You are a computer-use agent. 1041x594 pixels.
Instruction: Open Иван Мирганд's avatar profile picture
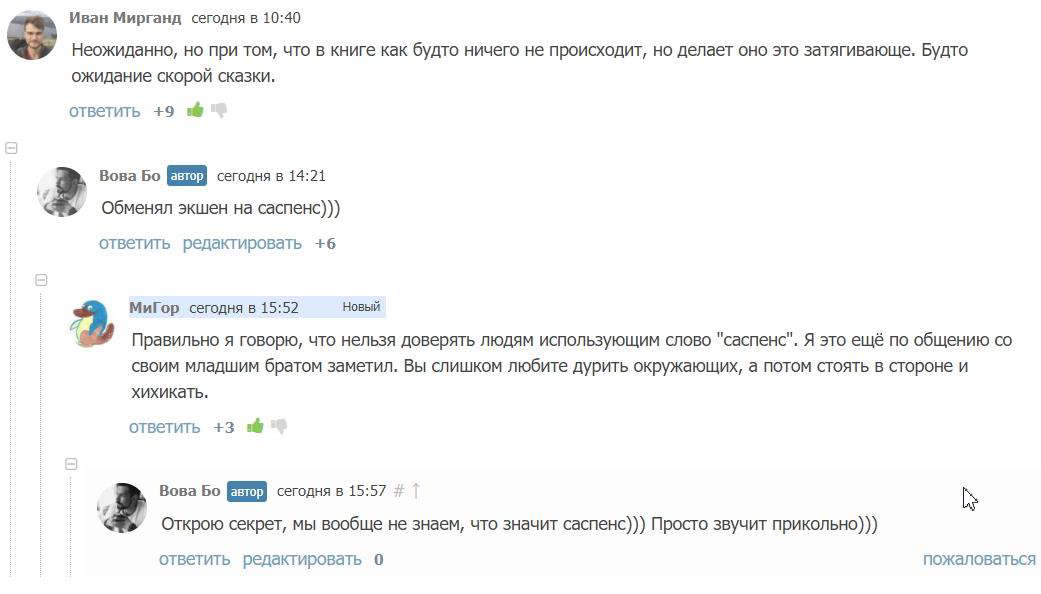tap(32, 36)
